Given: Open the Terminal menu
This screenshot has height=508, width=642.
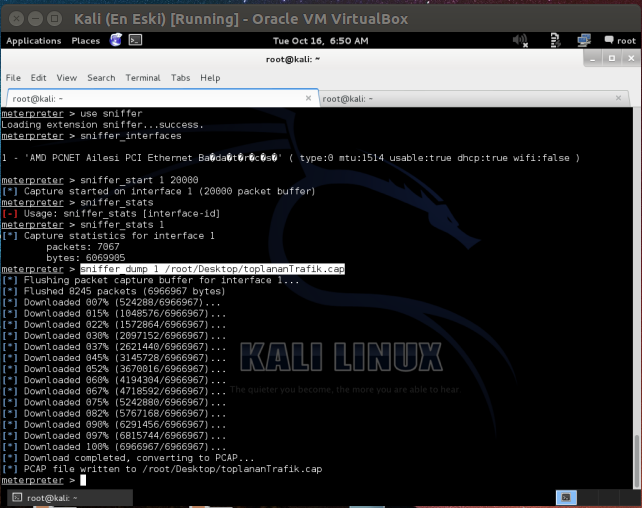Looking at the screenshot, I should coord(143,78).
